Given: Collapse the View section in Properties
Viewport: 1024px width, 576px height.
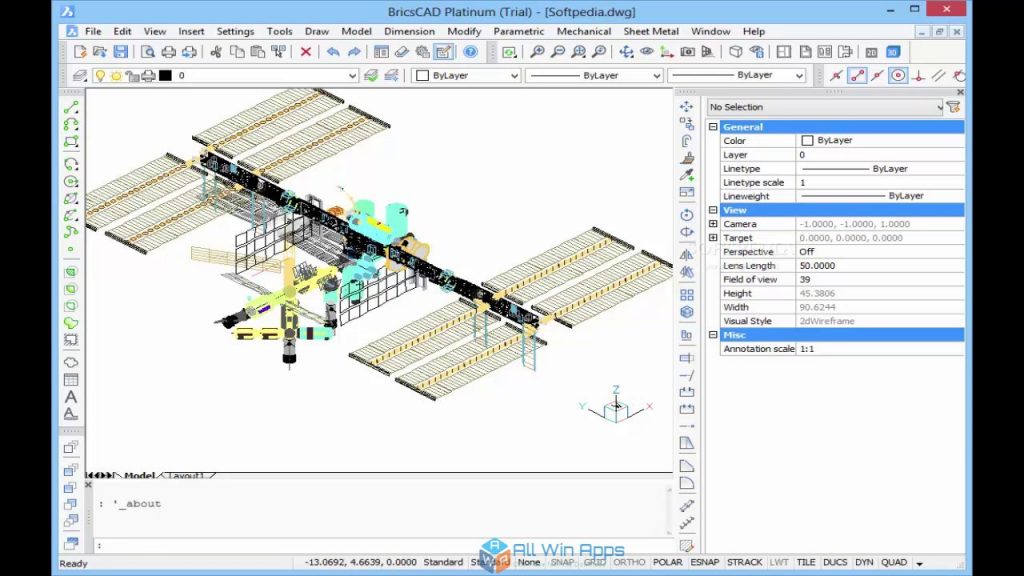Looking at the screenshot, I should point(713,210).
